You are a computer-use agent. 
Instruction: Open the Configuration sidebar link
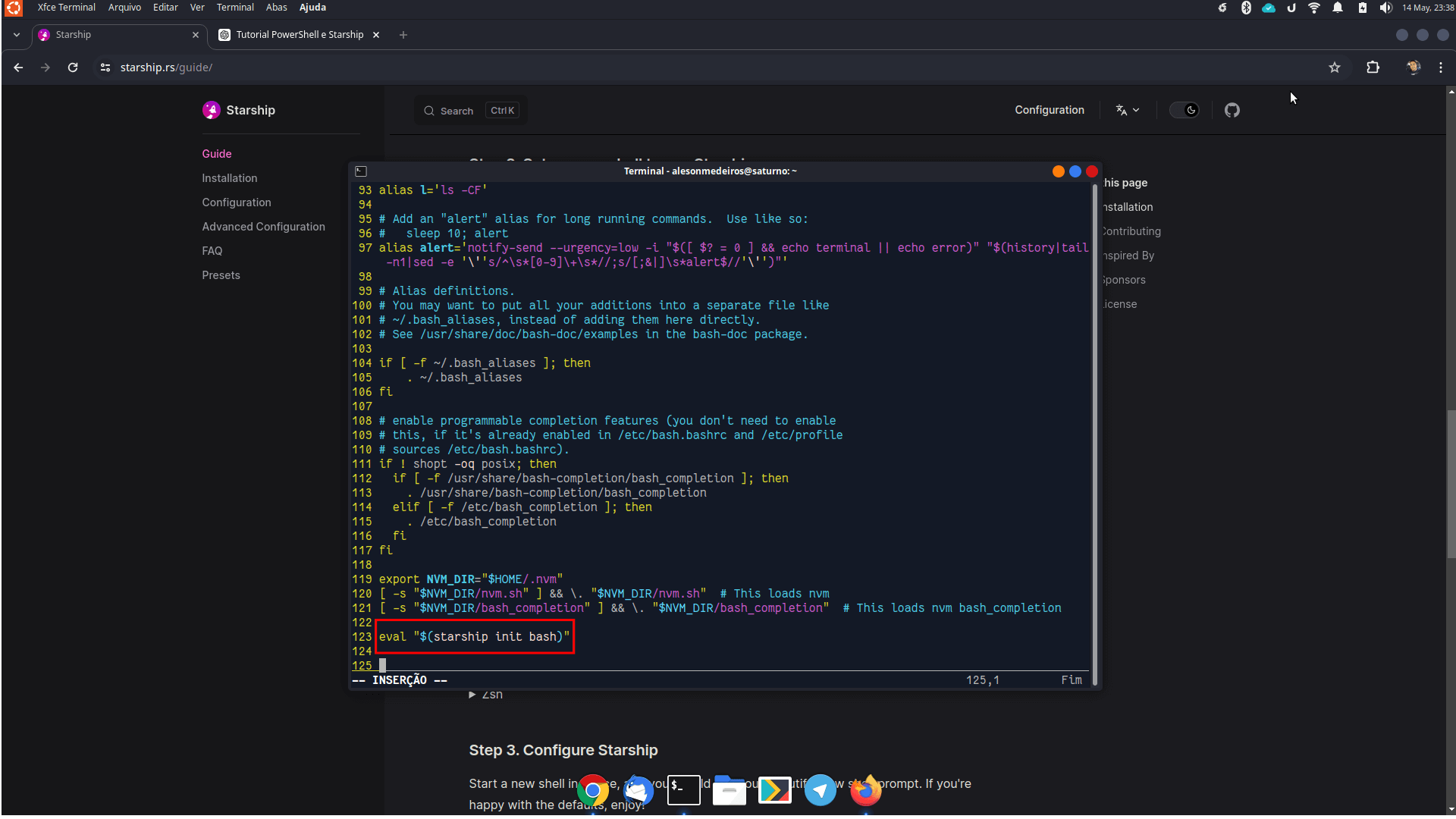[237, 202]
